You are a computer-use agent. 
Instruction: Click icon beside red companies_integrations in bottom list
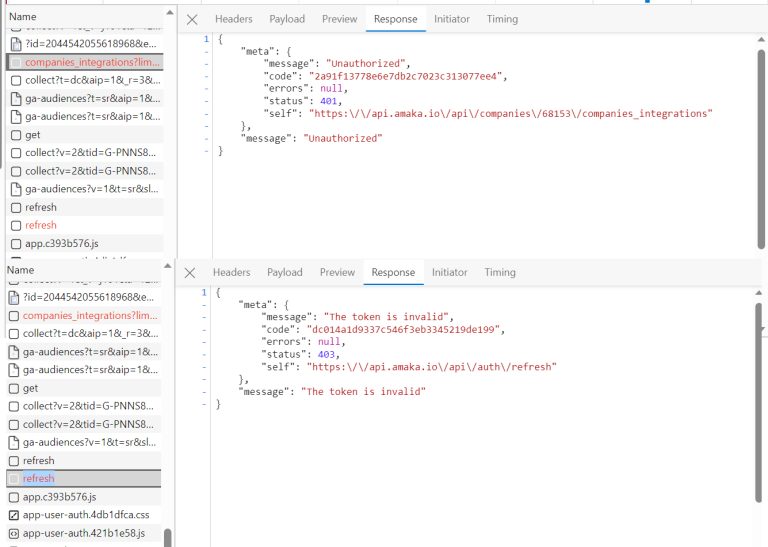pyautogui.click(x=14, y=316)
